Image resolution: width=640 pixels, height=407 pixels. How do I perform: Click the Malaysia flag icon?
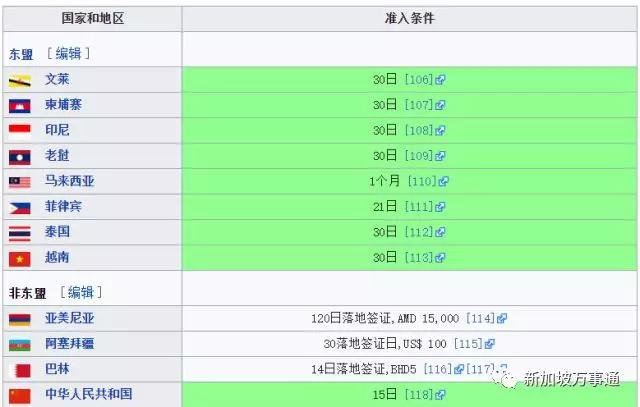tap(20, 182)
